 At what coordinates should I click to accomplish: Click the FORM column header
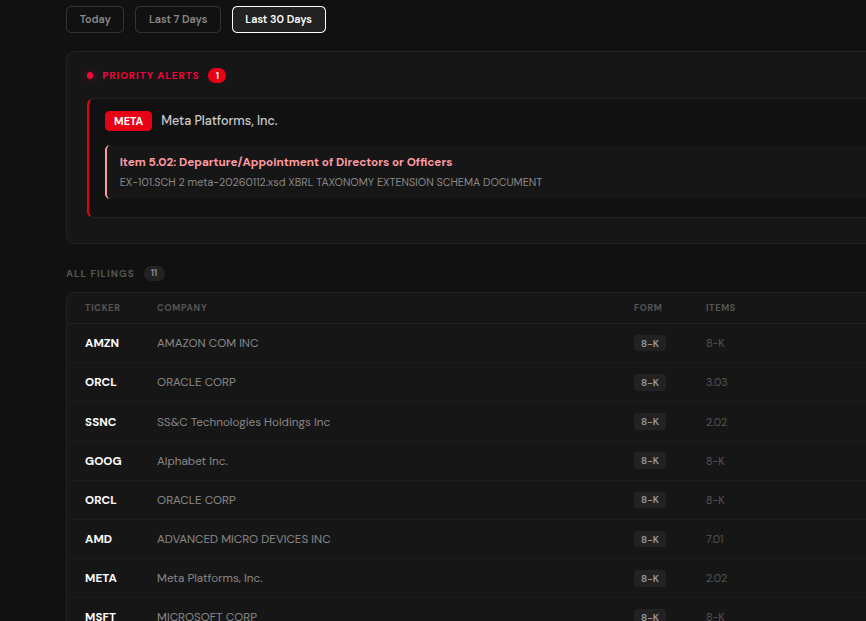click(648, 308)
